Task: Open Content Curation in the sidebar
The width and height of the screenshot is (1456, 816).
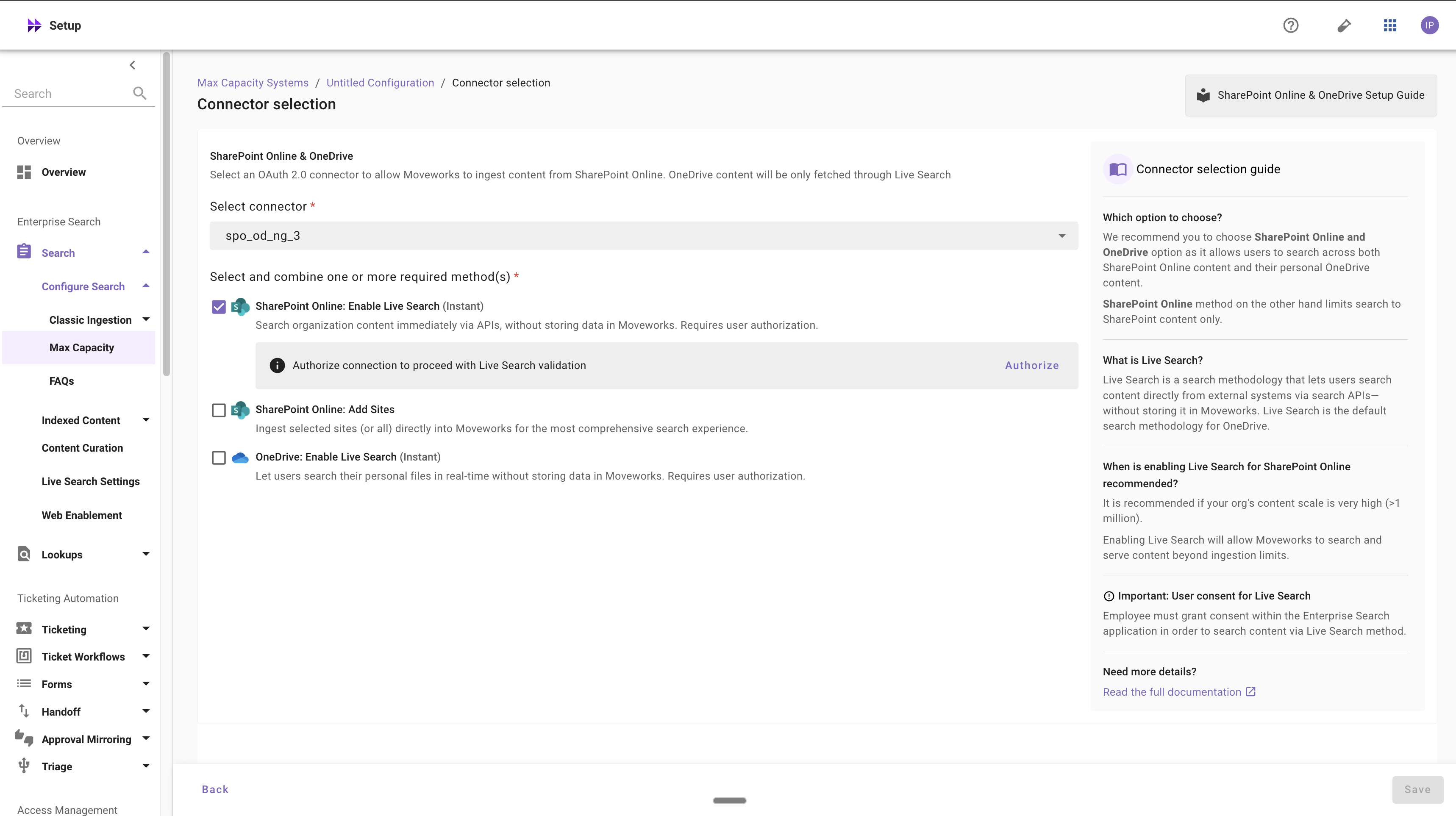Action: coord(82,448)
